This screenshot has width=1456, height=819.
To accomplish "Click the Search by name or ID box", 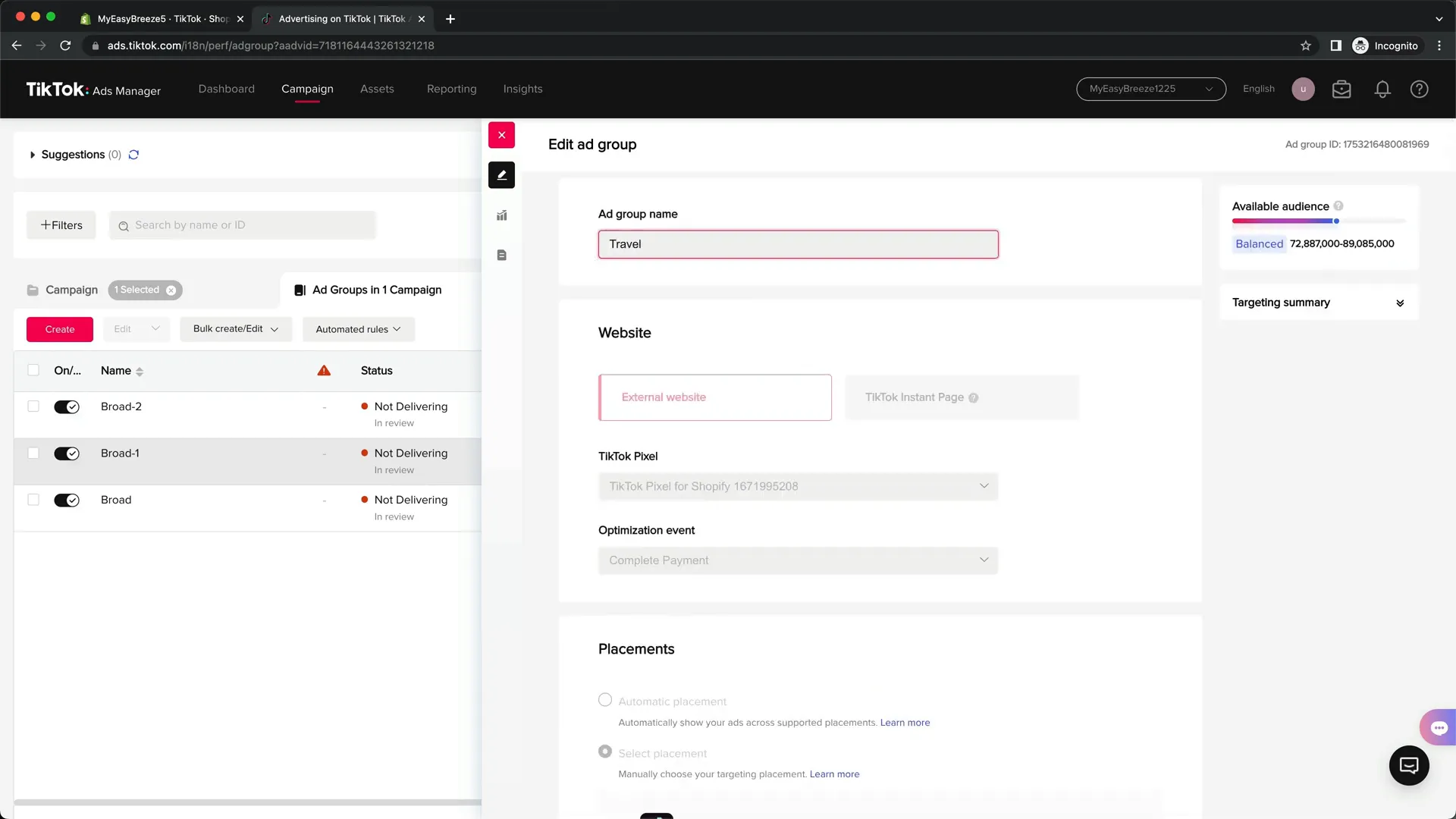I will (x=243, y=225).
